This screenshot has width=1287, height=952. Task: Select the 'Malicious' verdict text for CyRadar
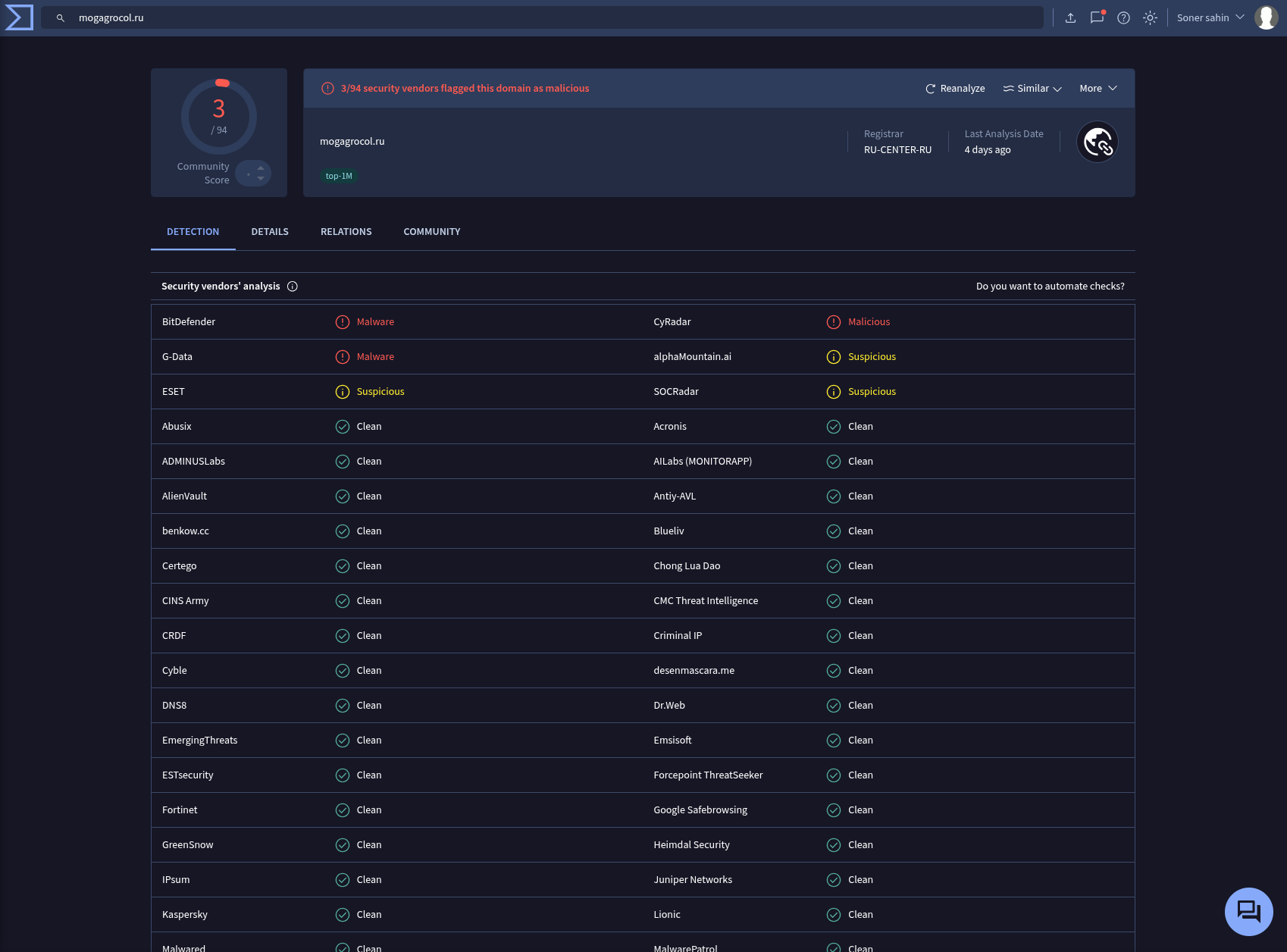click(869, 322)
